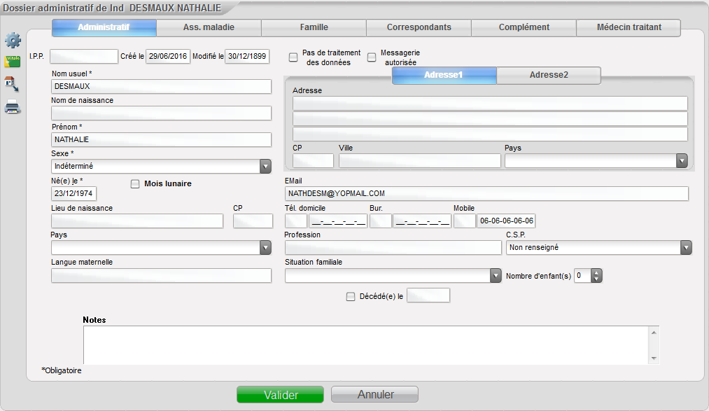Enable Pas de traitement des données checkbox
The image size is (709, 411).
click(293, 57)
